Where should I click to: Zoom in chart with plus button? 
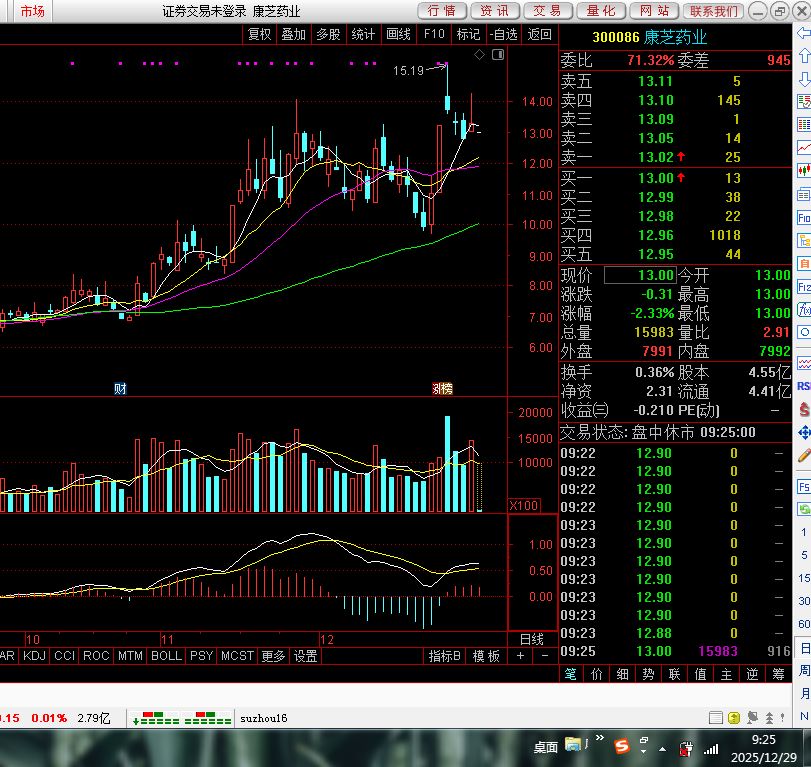pos(520,656)
